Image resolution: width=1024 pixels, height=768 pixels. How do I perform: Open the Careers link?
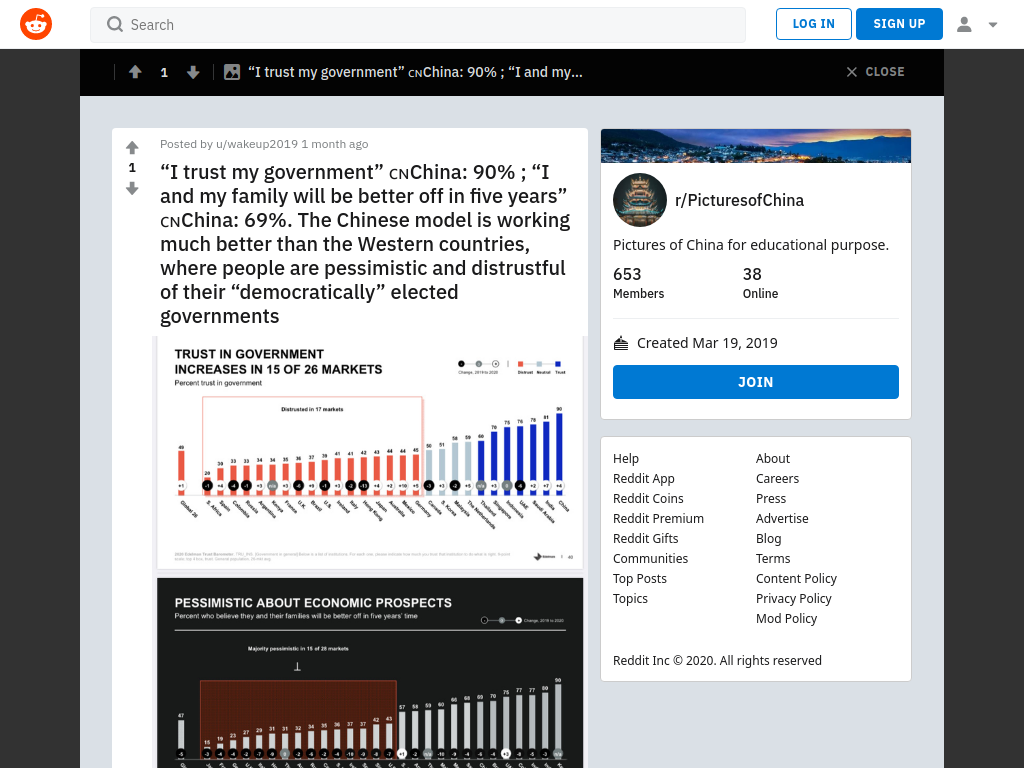point(777,479)
